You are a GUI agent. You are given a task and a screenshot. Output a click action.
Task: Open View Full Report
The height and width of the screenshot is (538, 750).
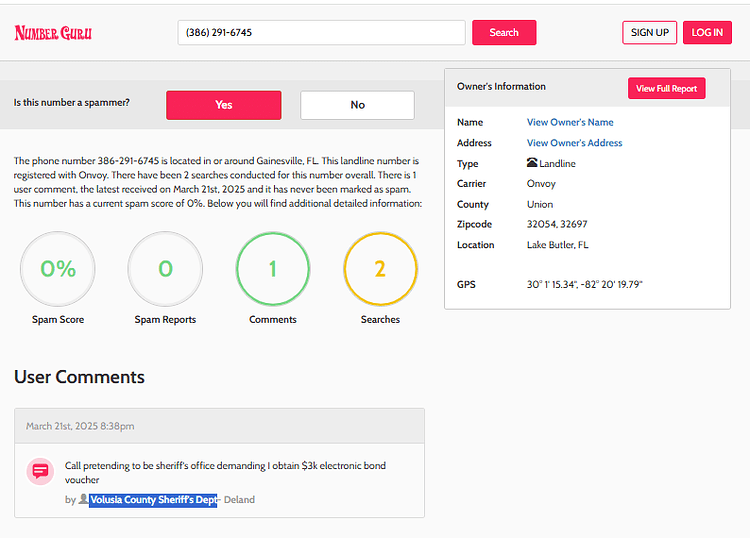click(x=666, y=88)
